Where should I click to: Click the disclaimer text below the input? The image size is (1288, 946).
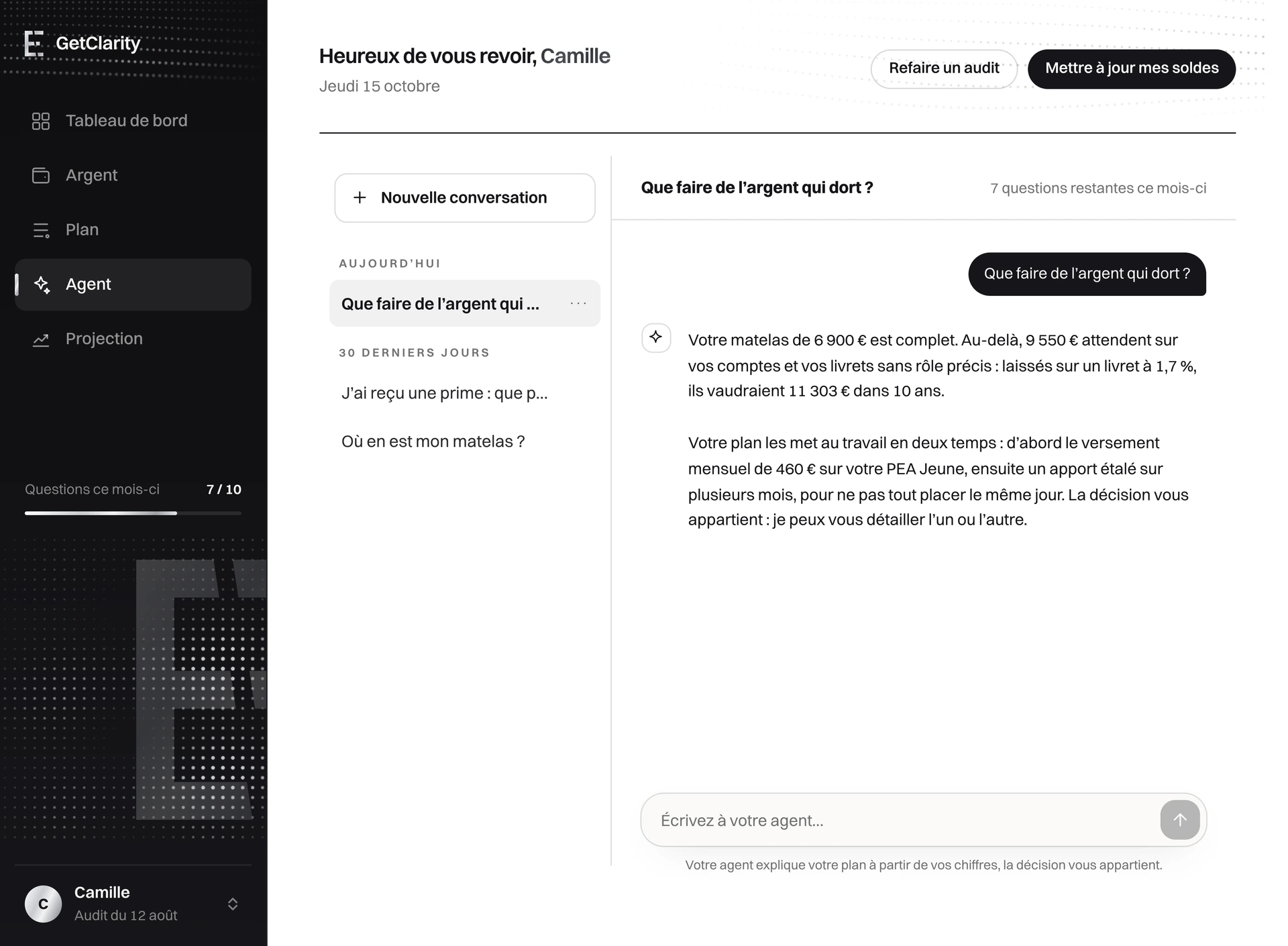point(924,865)
